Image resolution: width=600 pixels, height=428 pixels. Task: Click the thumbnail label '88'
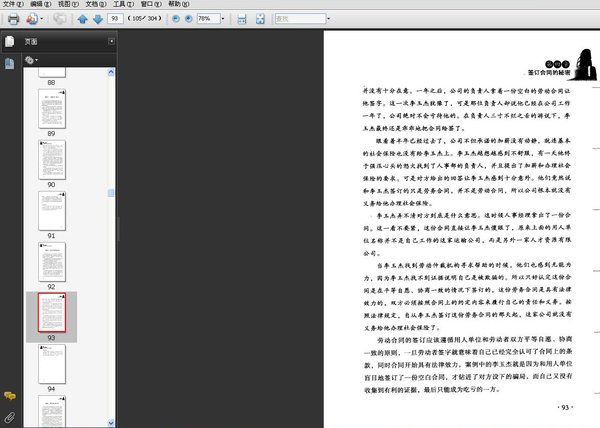[51, 83]
